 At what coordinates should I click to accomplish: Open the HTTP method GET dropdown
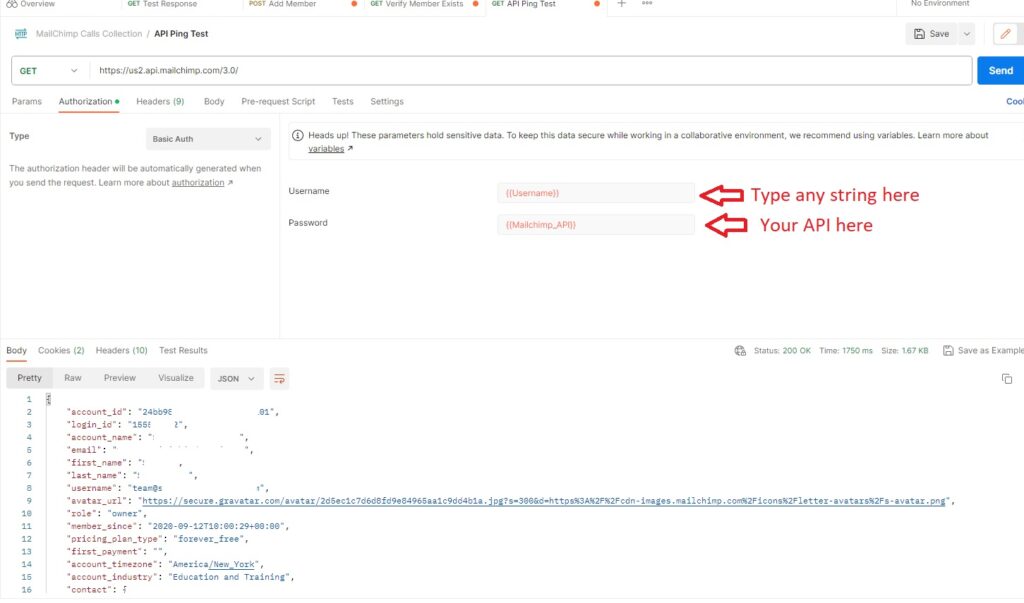pyautogui.click(x=48, y=71)
